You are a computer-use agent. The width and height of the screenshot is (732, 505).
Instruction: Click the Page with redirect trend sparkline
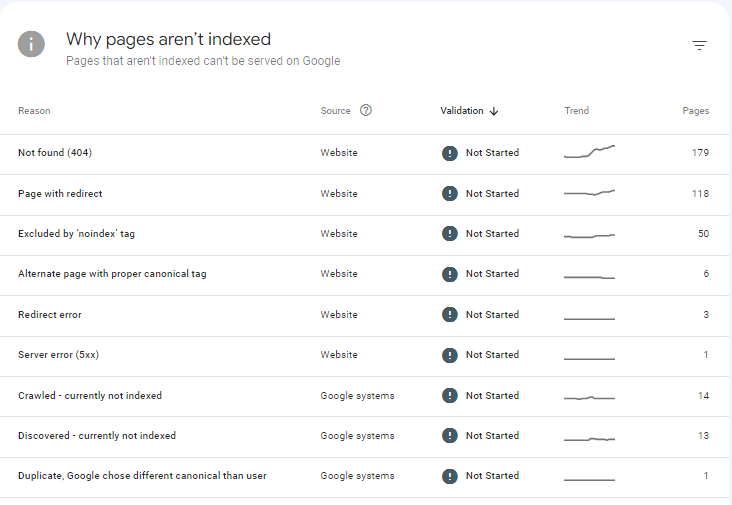point(589,192)
